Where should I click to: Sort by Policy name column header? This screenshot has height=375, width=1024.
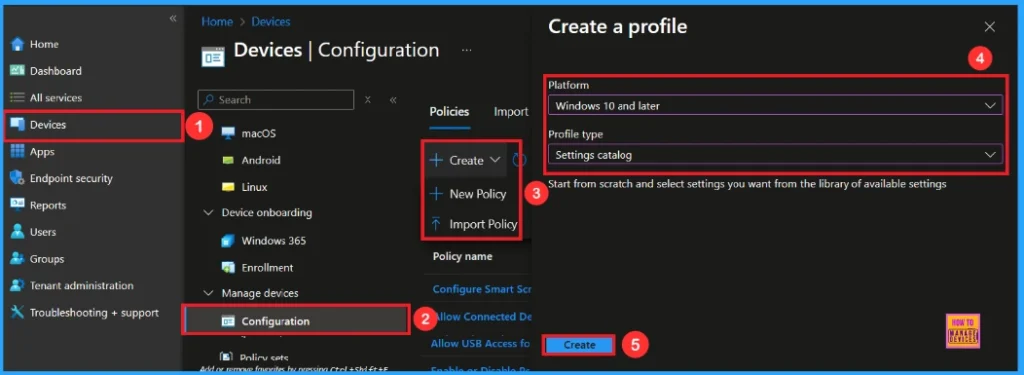point(462,257)
